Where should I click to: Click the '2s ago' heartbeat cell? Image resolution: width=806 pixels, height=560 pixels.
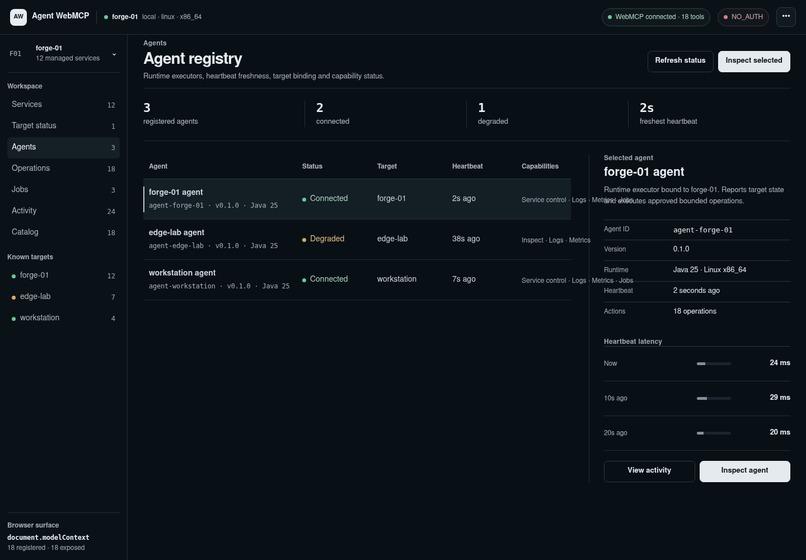click(x=464, y=198)
